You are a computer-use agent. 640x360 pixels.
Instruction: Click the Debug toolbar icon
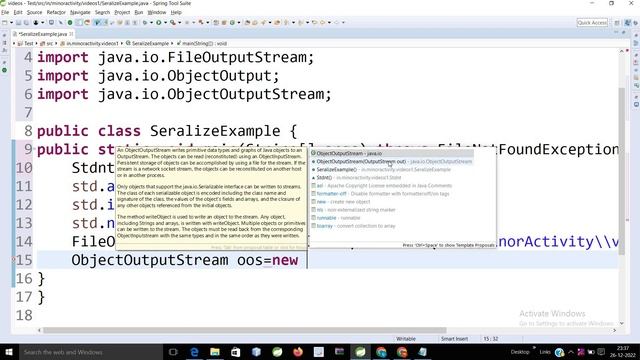pos(145,22)
